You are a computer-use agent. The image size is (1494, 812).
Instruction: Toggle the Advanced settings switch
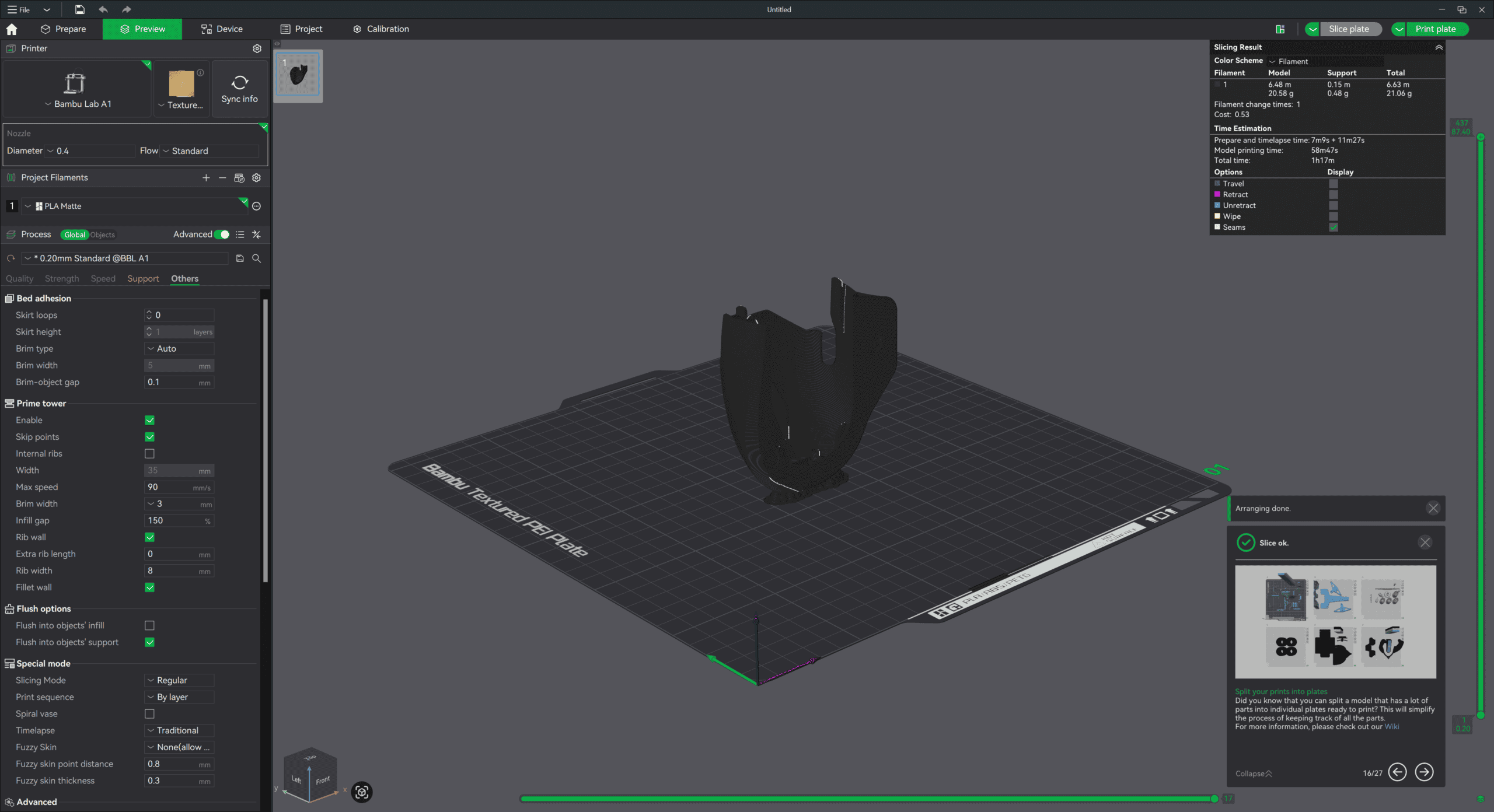(x=222, y=235)
